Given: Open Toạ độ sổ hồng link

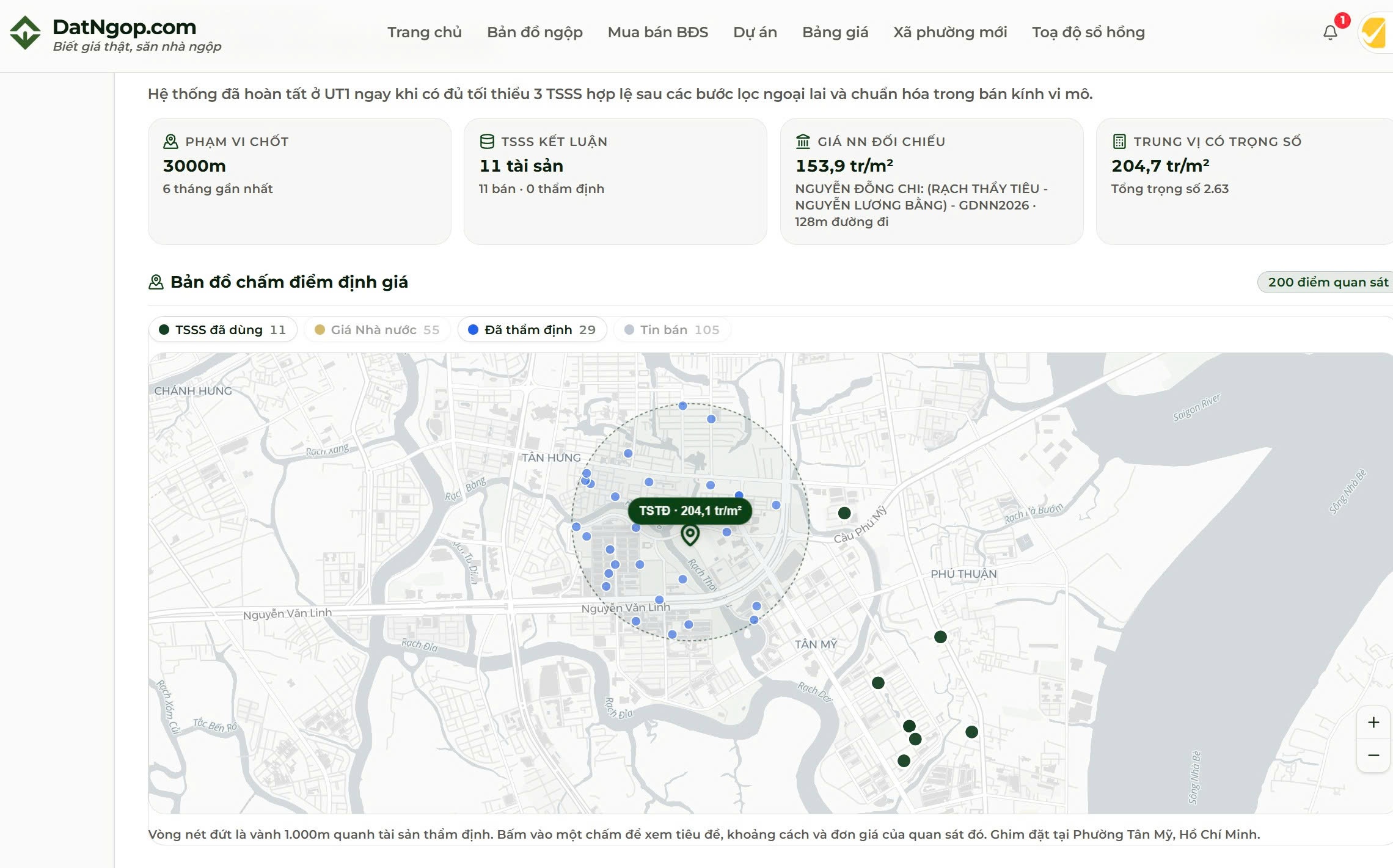Looking at the screenshot, I should pos(1088,32).
